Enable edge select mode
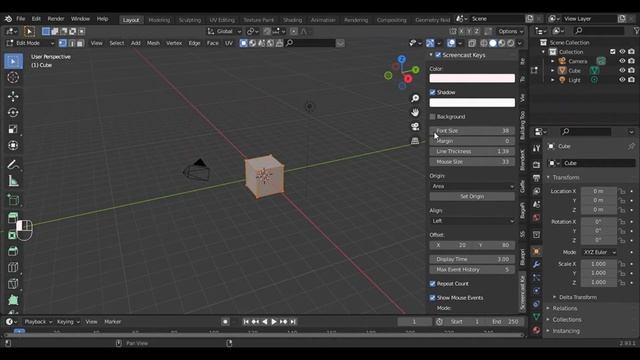The width and height of the screenshot is (640, 360). tap(71, 43)
